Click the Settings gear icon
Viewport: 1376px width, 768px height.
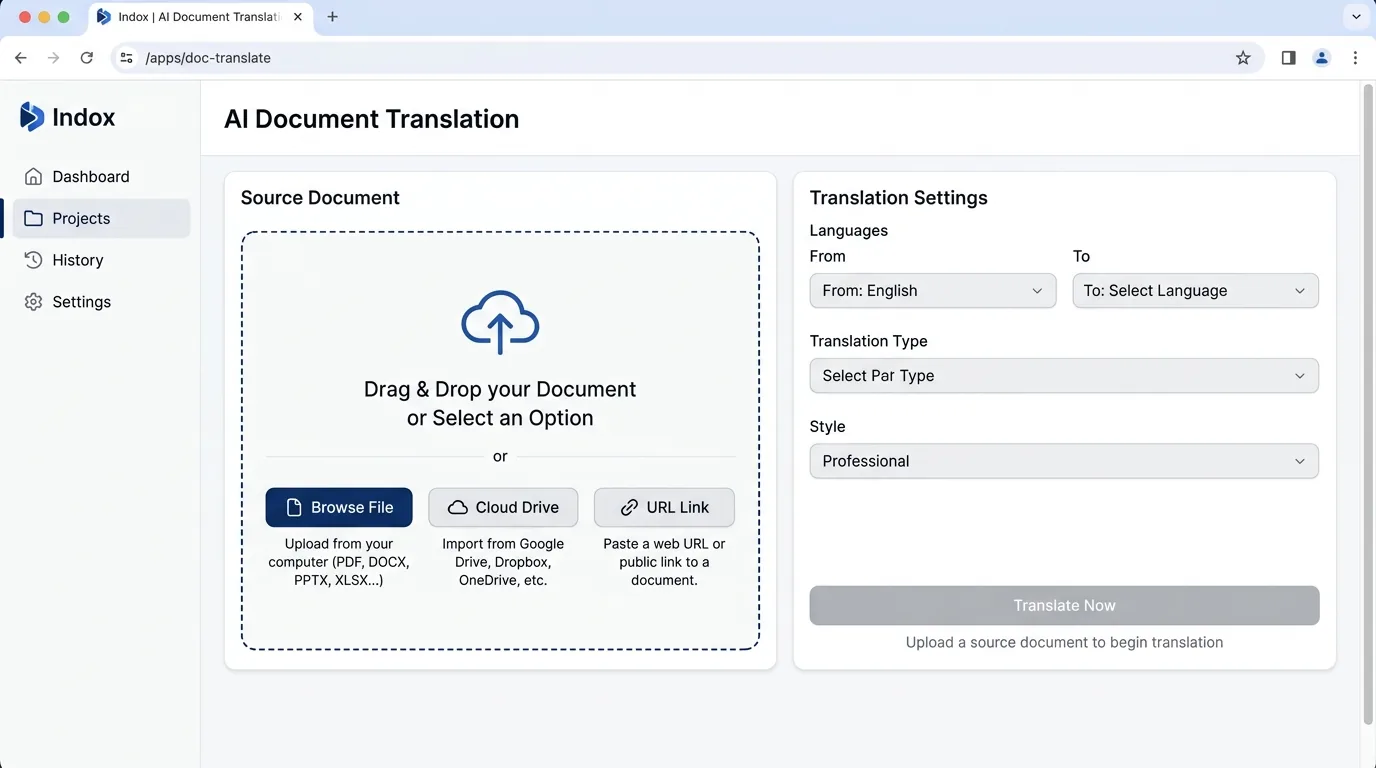click(34, 302)
